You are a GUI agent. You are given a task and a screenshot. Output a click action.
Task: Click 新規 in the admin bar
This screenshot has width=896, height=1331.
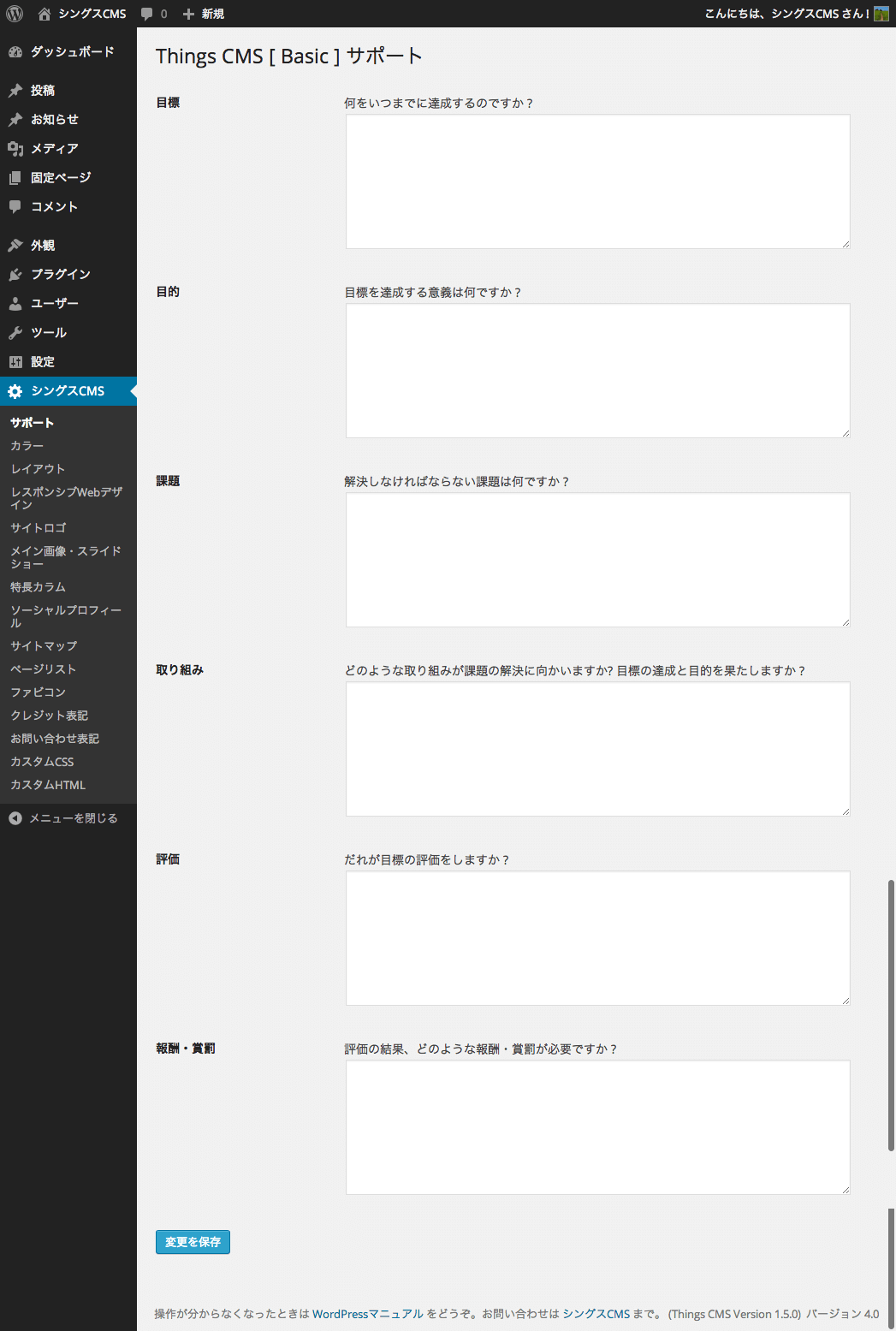[213, 14]
